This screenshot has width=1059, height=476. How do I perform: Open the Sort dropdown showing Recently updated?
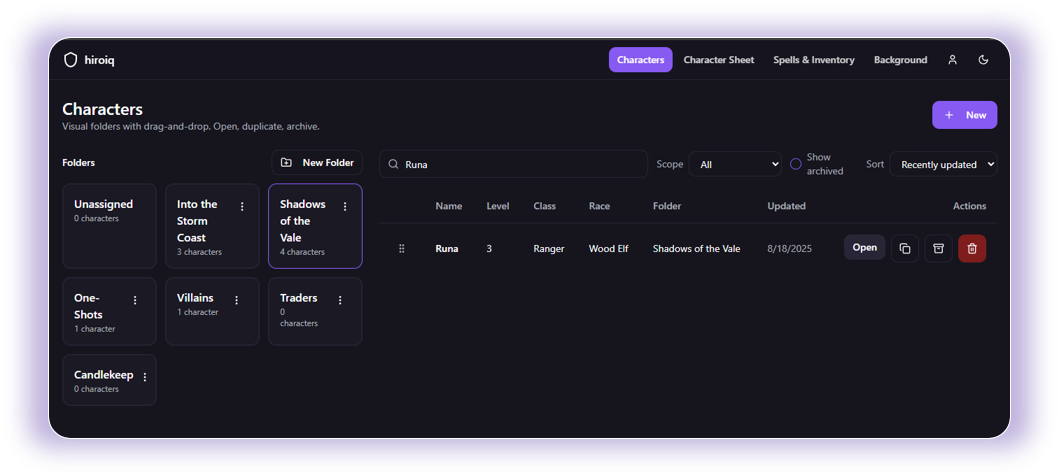tap(943, 164)
